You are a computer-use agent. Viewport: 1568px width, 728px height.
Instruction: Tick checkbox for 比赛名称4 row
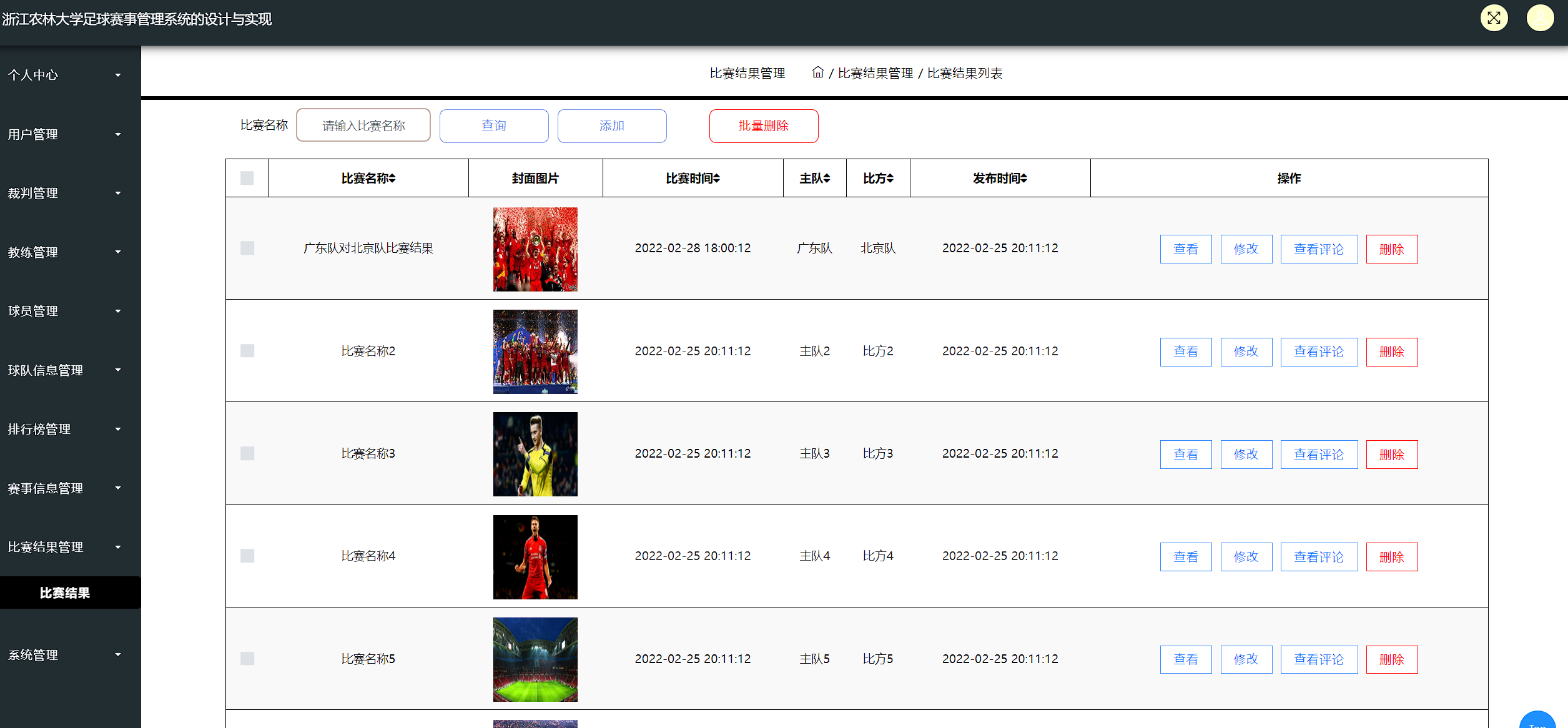tap(247, 556)
